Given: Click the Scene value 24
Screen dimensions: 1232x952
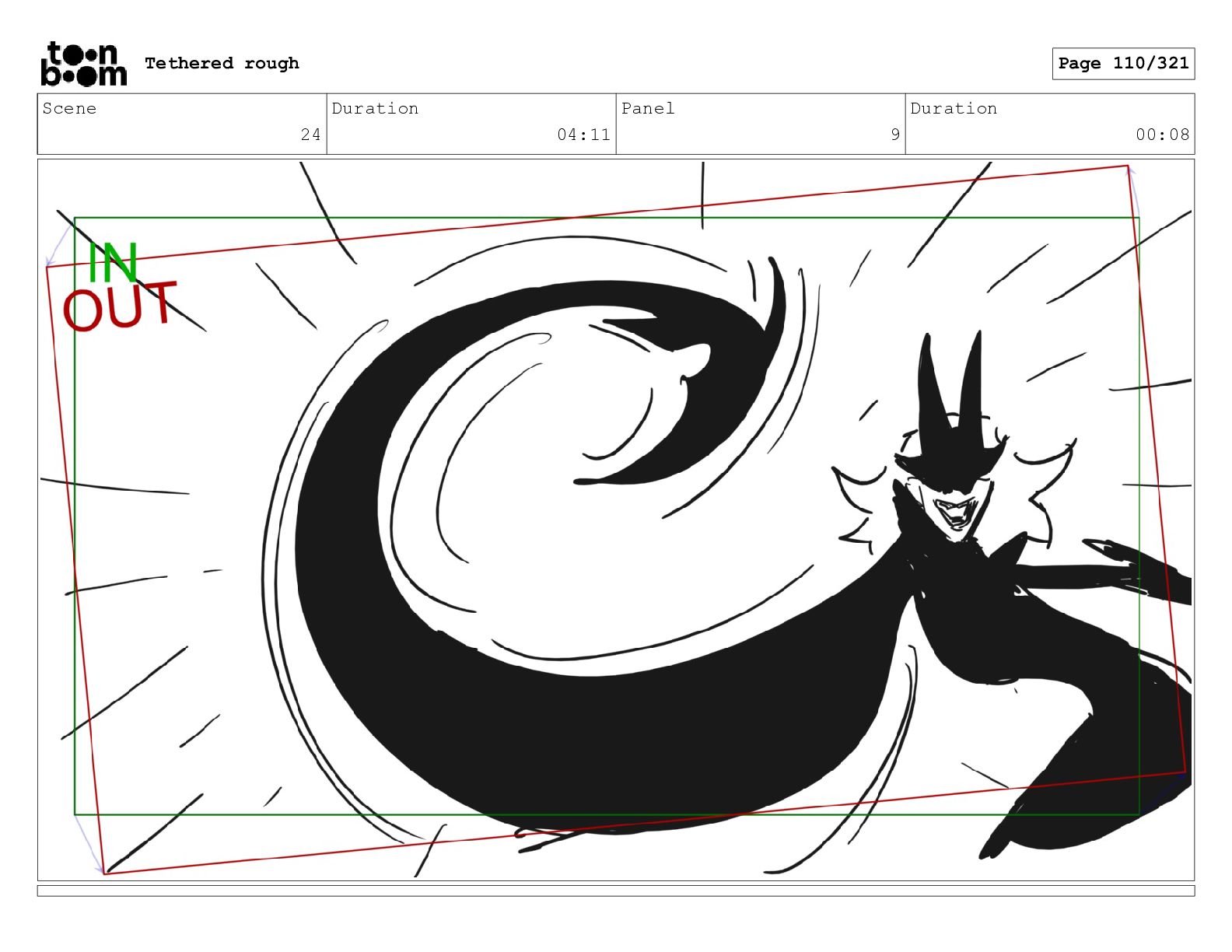Looking at the screenshot, I should pos(310,135).
